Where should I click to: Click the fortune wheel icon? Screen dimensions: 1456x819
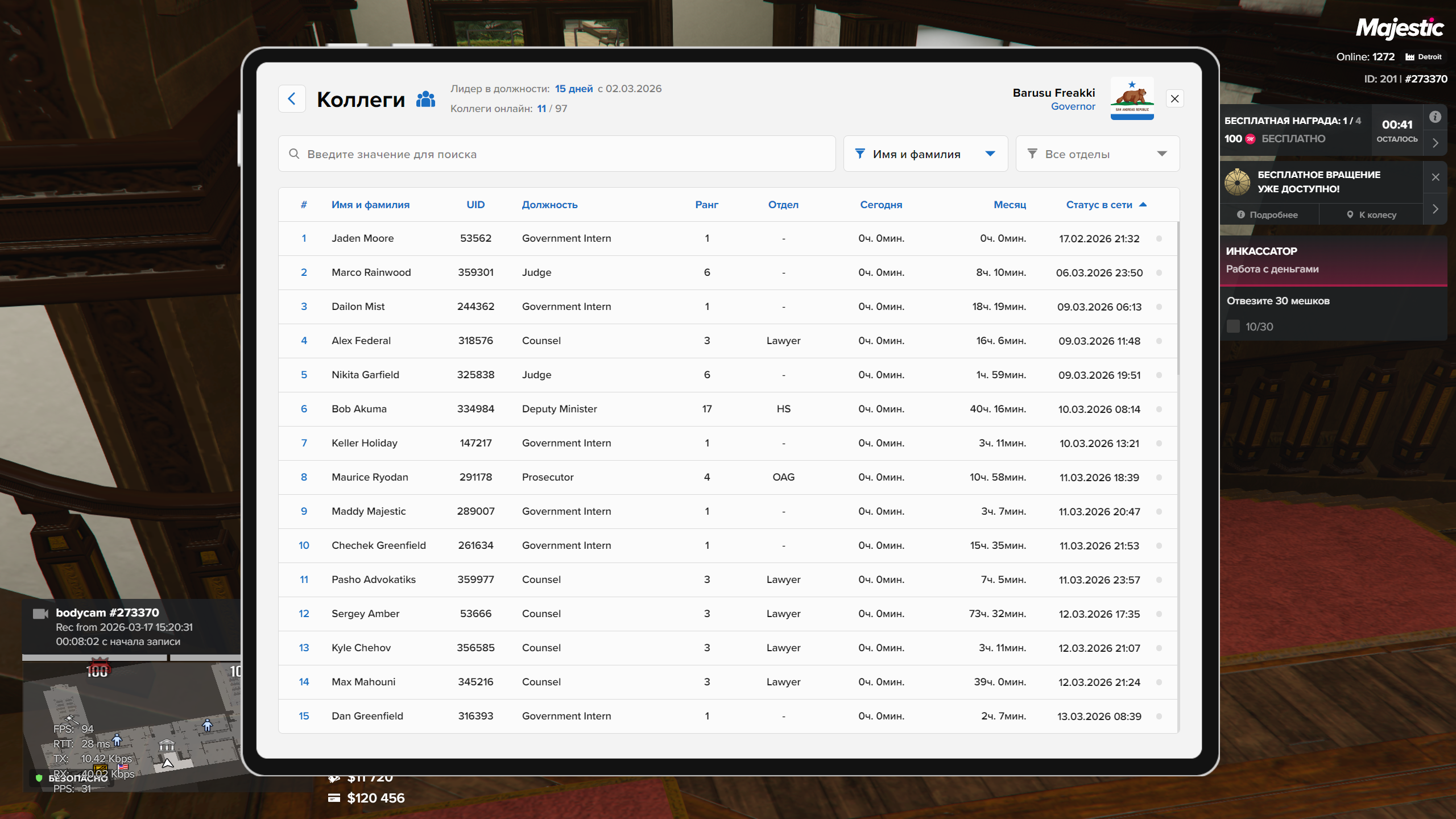click(x=1238, y=182)
